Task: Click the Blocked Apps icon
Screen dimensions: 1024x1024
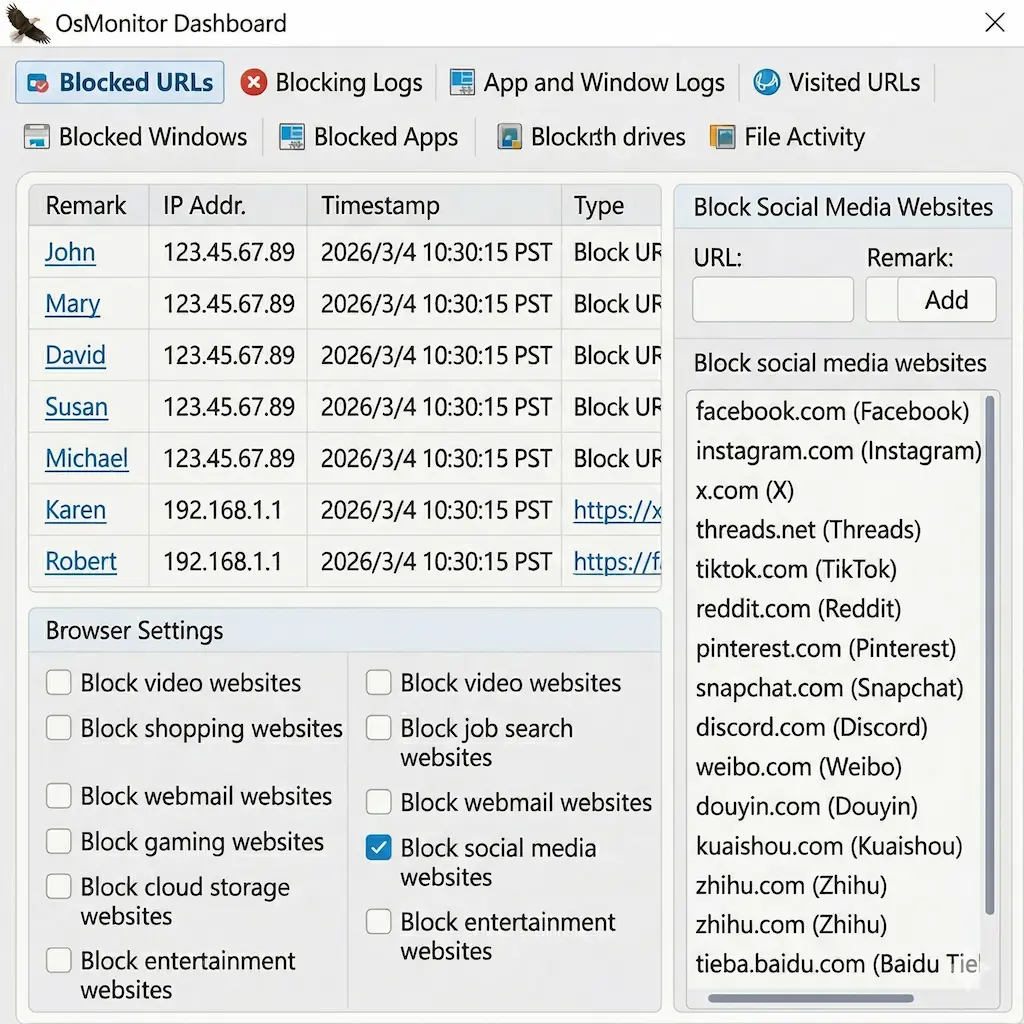Action: [292, 137]
